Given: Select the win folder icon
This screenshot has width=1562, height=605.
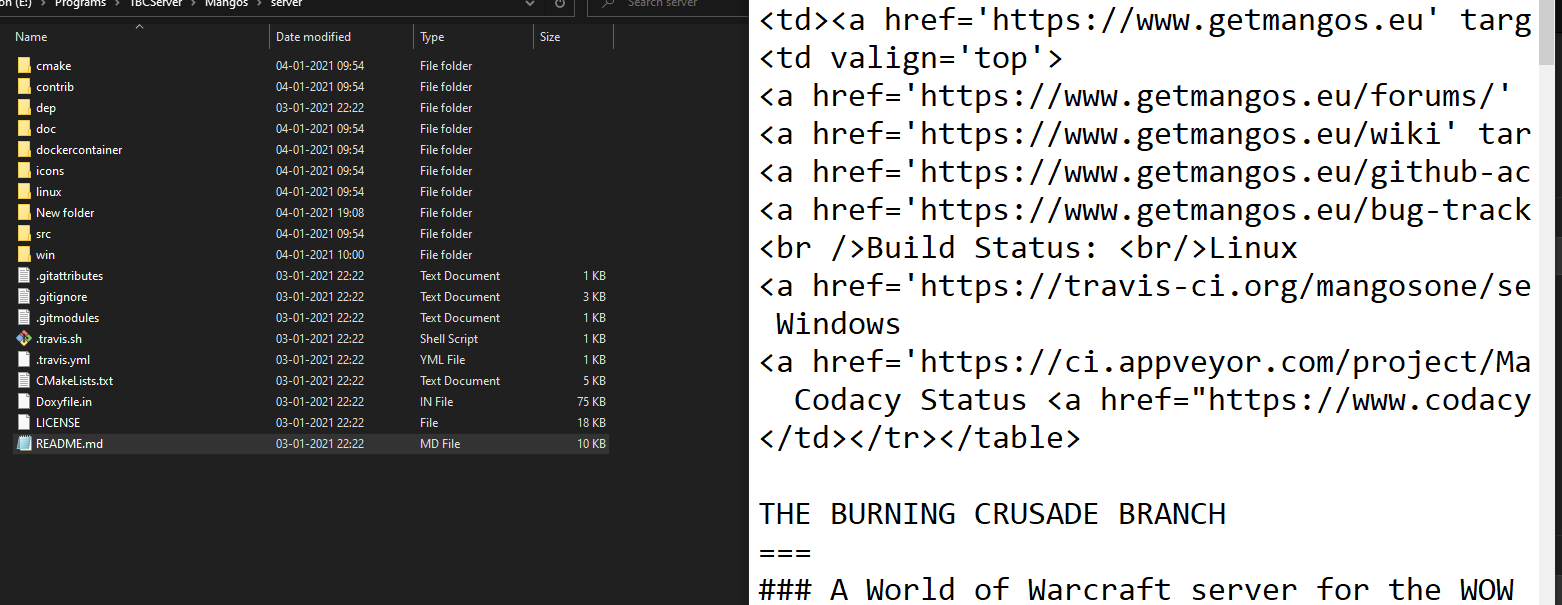Looking at the screenshot, I should tap(24, 255).
